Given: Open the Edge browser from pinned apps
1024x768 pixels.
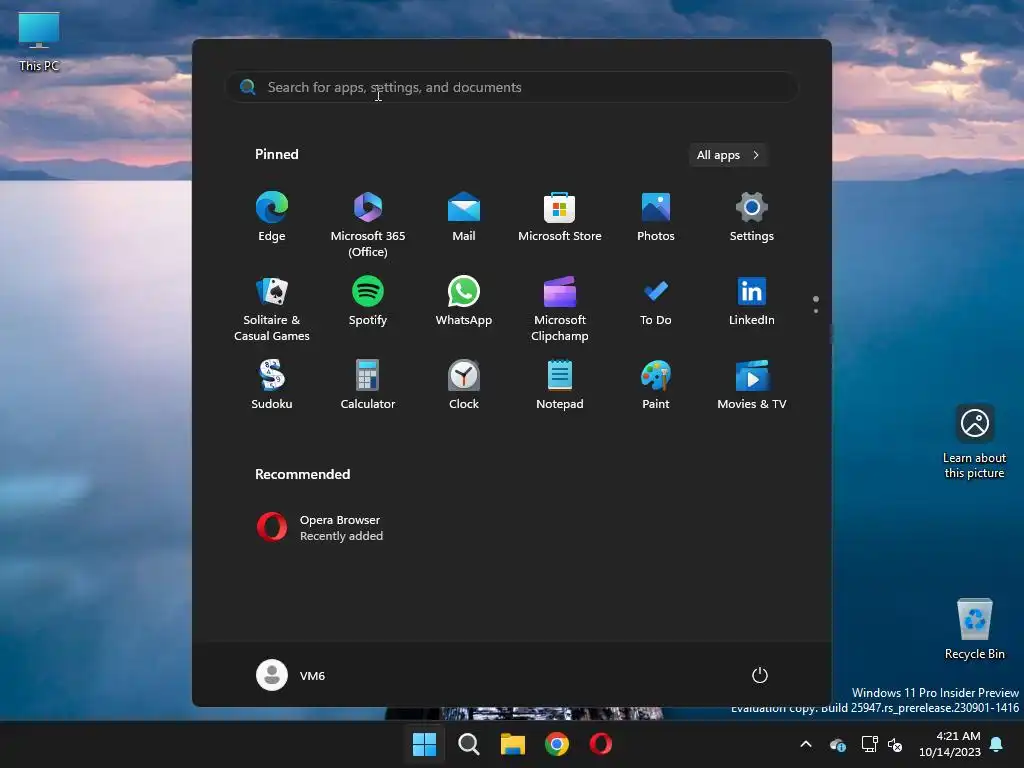Looking at the screenshot, I should 272,217.
